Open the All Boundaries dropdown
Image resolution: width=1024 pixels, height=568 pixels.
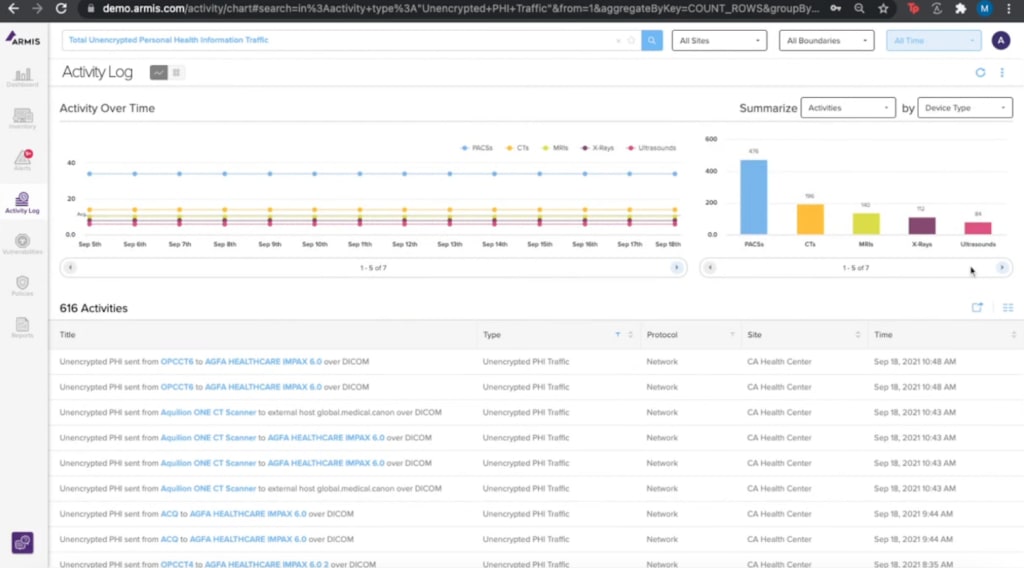[826, 40]
